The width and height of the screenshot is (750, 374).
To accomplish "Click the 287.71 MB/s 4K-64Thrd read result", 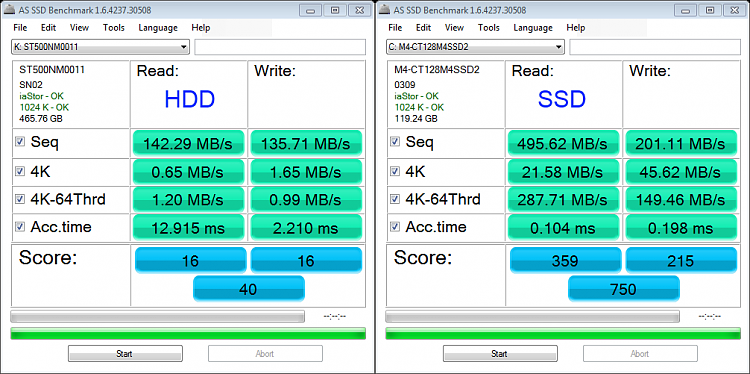I will click(x=563, y=199).
